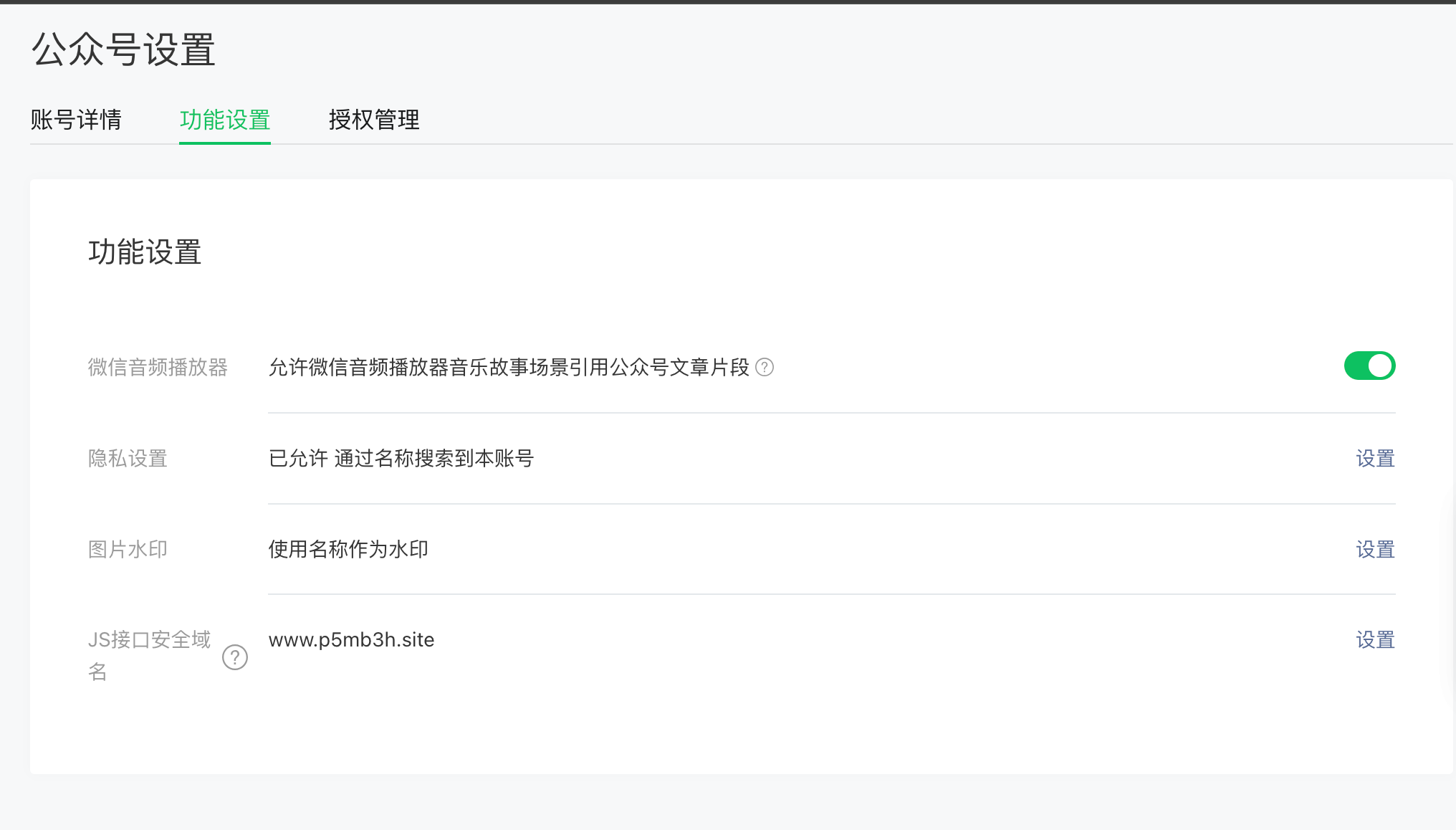Image resolution: width=1456 pixels, height=830 pixels.
Task: Click 设置 link for JS接口安全域名 row
Action: tap(1375, 640)
